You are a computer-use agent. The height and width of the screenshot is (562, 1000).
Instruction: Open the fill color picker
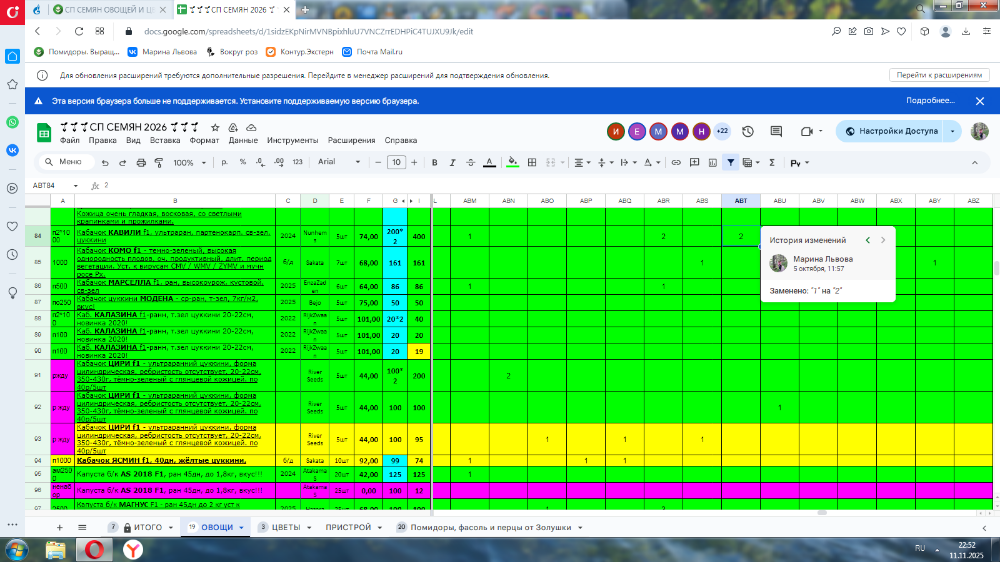(513, 162)
